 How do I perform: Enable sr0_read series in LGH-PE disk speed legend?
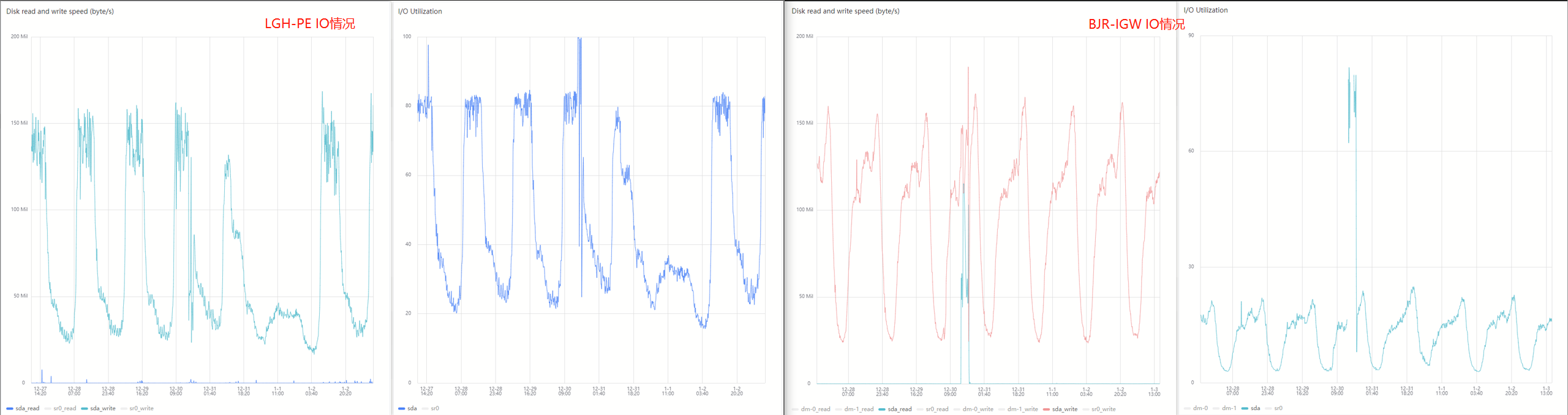64,408
